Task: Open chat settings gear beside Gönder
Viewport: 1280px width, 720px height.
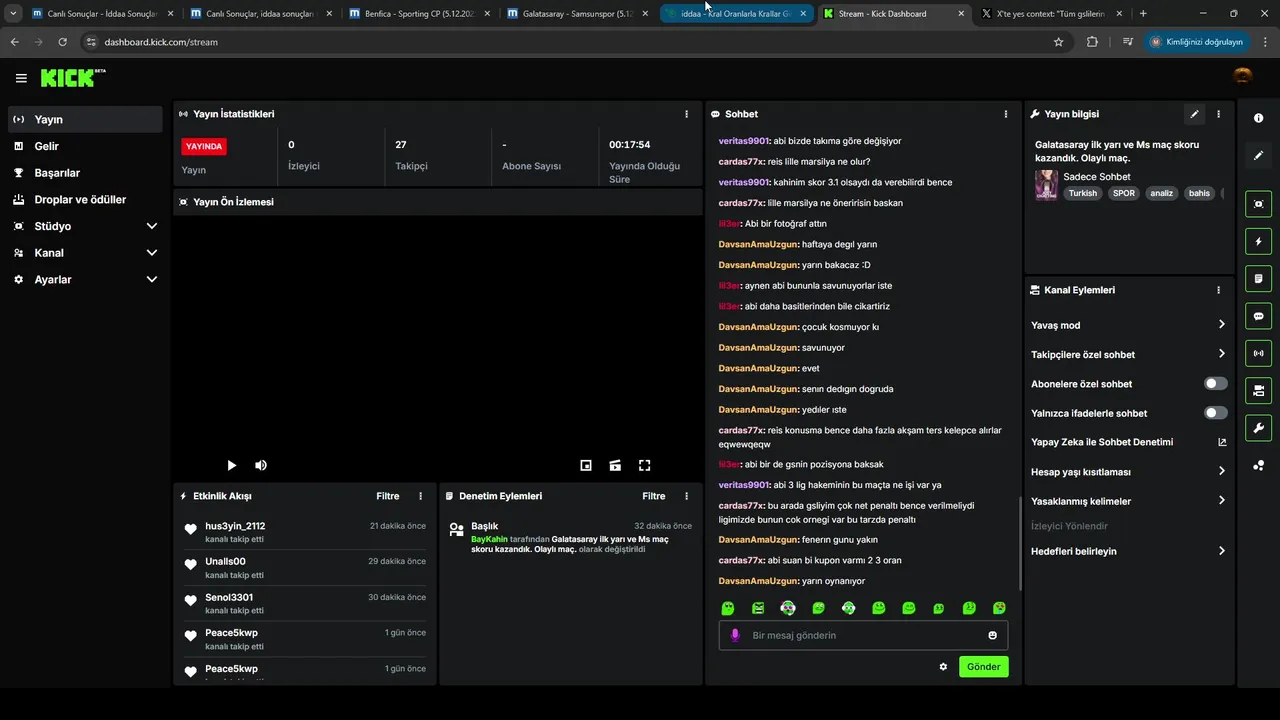Action: click(943, 667)
